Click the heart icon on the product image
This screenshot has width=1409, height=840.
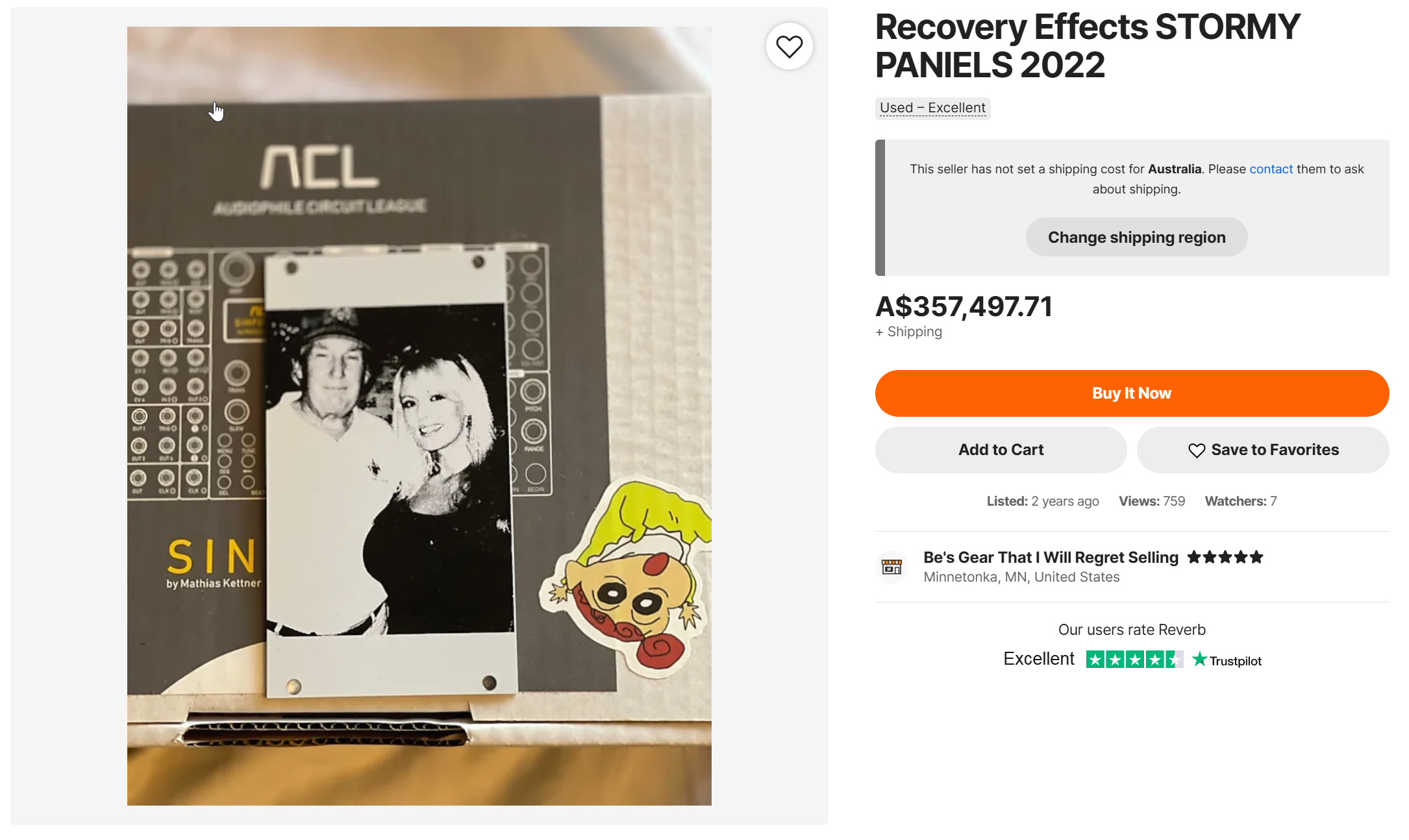pyautogui.click(x=789, y=47)
